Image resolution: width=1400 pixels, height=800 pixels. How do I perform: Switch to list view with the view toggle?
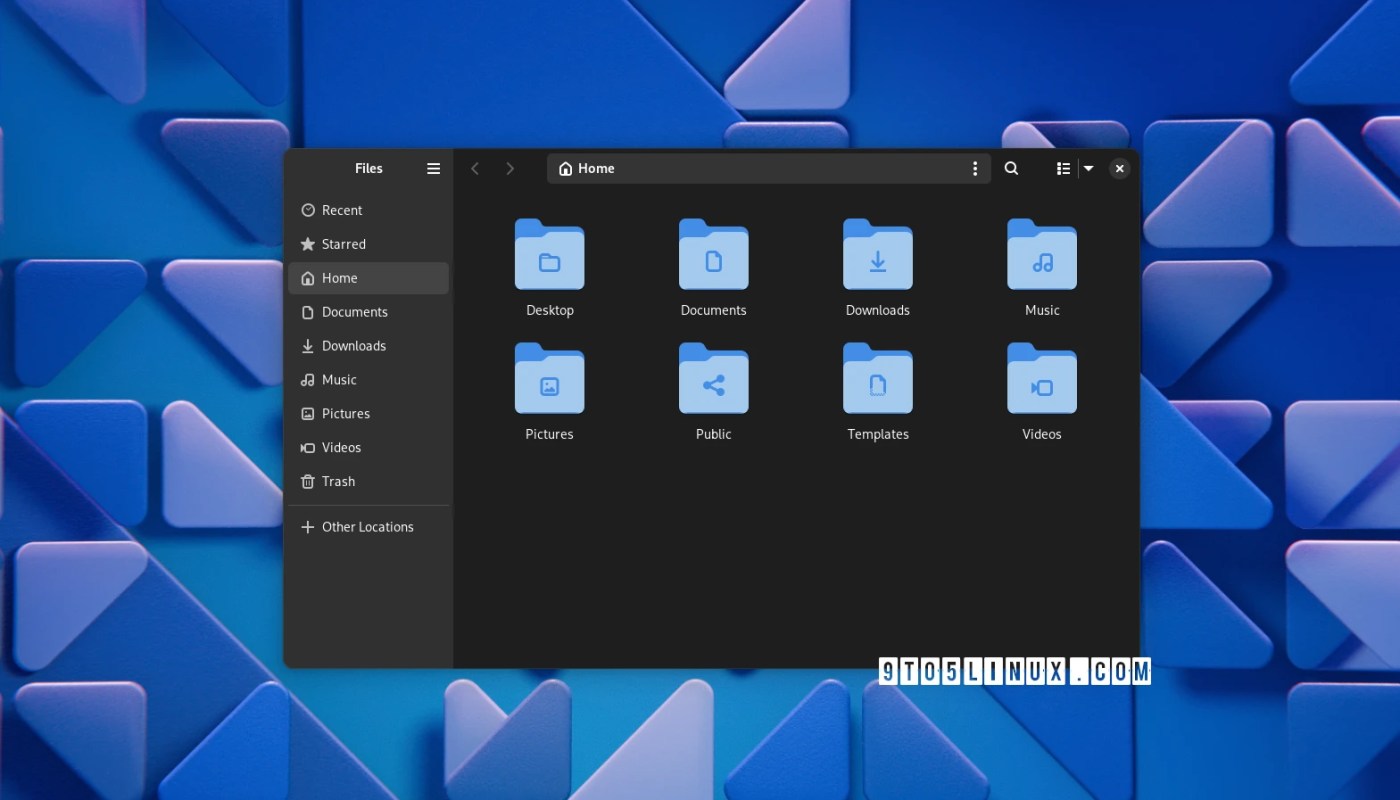click(x=1063, y=169)
